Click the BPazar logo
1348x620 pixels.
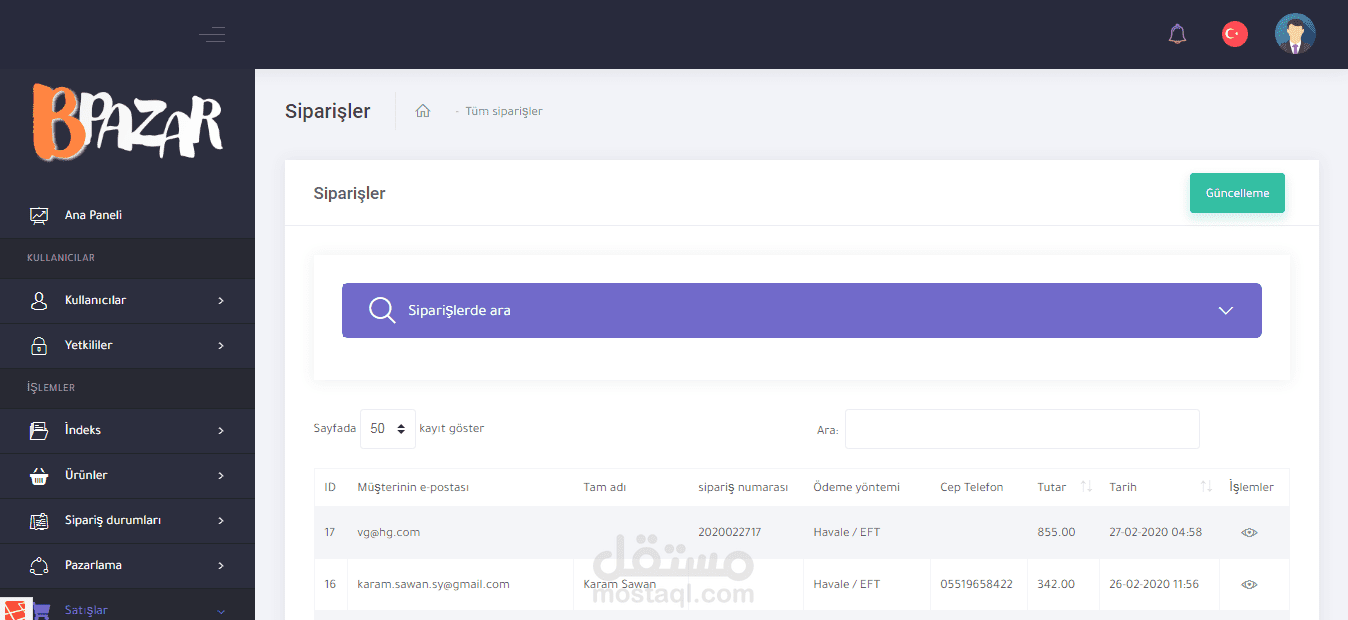[127, 122]
